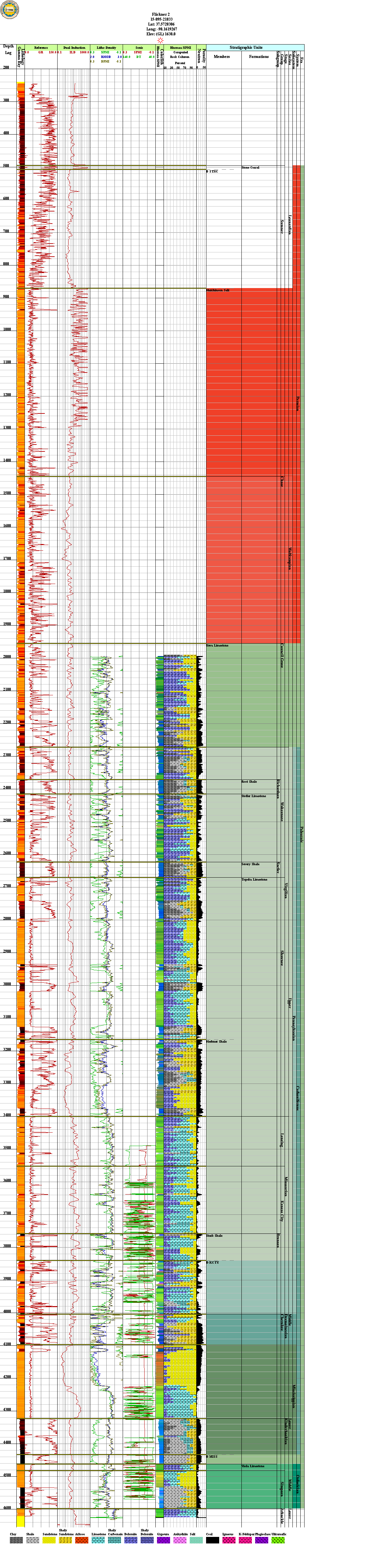Select the Clay legend swatch
This screenshot has width=386, height=1568.
[16, 1540]
